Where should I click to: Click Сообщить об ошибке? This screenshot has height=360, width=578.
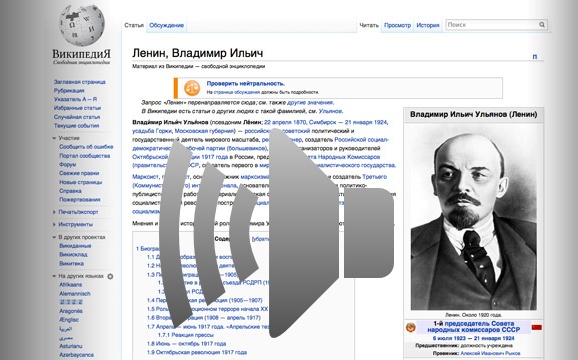click(86, 147)
